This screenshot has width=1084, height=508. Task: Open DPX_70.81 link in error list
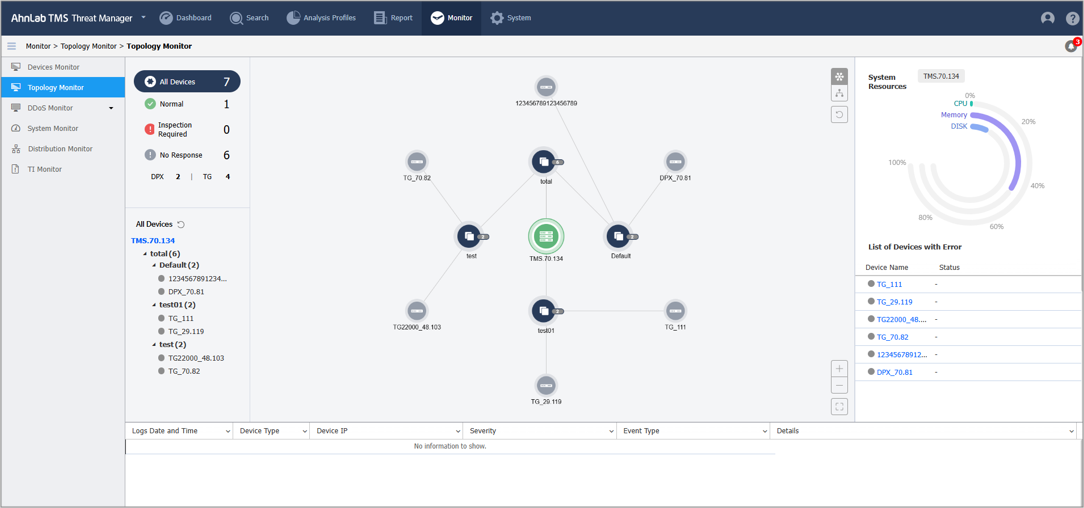point(895,372)
